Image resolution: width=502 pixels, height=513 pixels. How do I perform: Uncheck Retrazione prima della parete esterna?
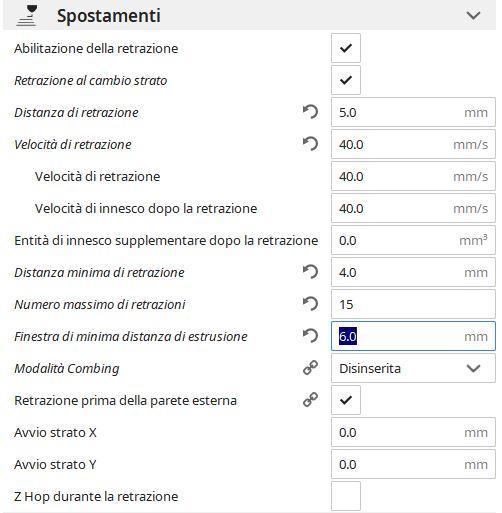[x=346, y=400]
